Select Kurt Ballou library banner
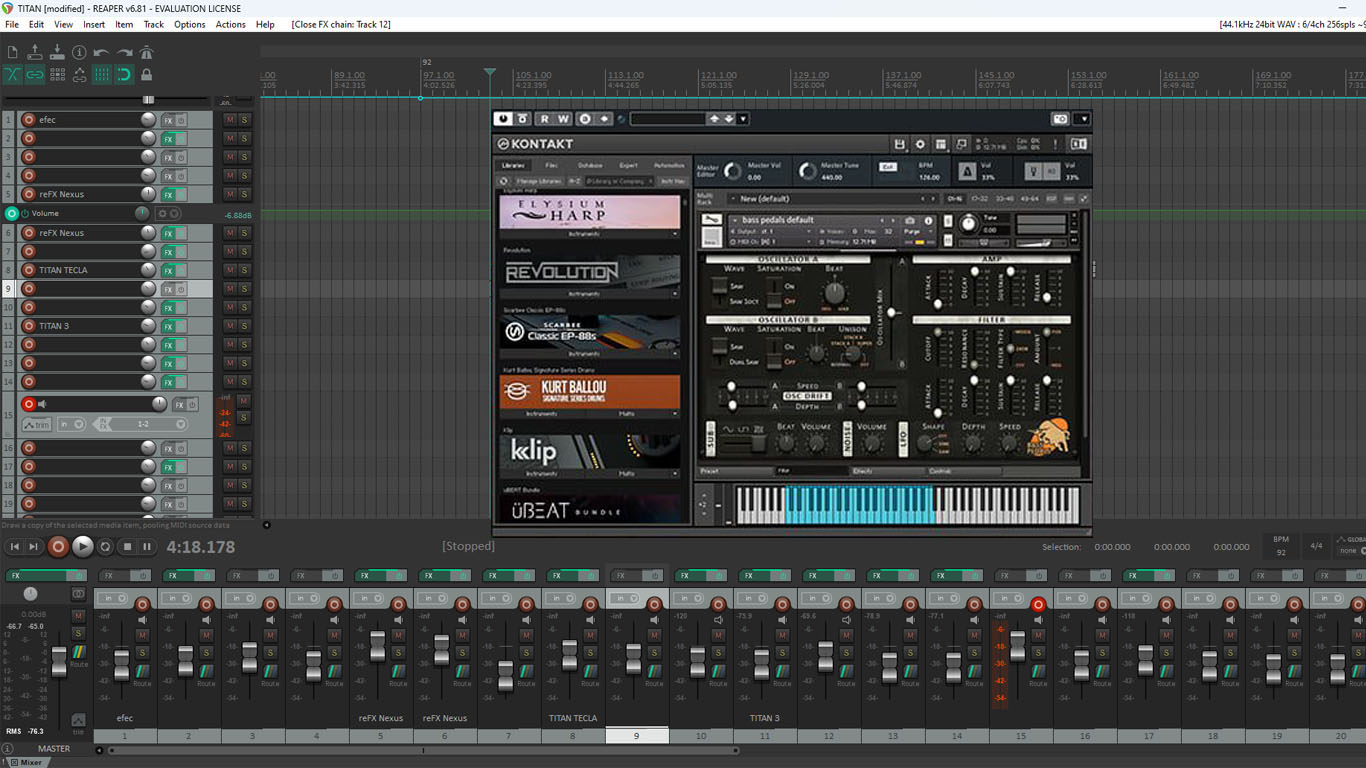The width and height of the screenshot is (1366, 768). (x=590, y=391)
